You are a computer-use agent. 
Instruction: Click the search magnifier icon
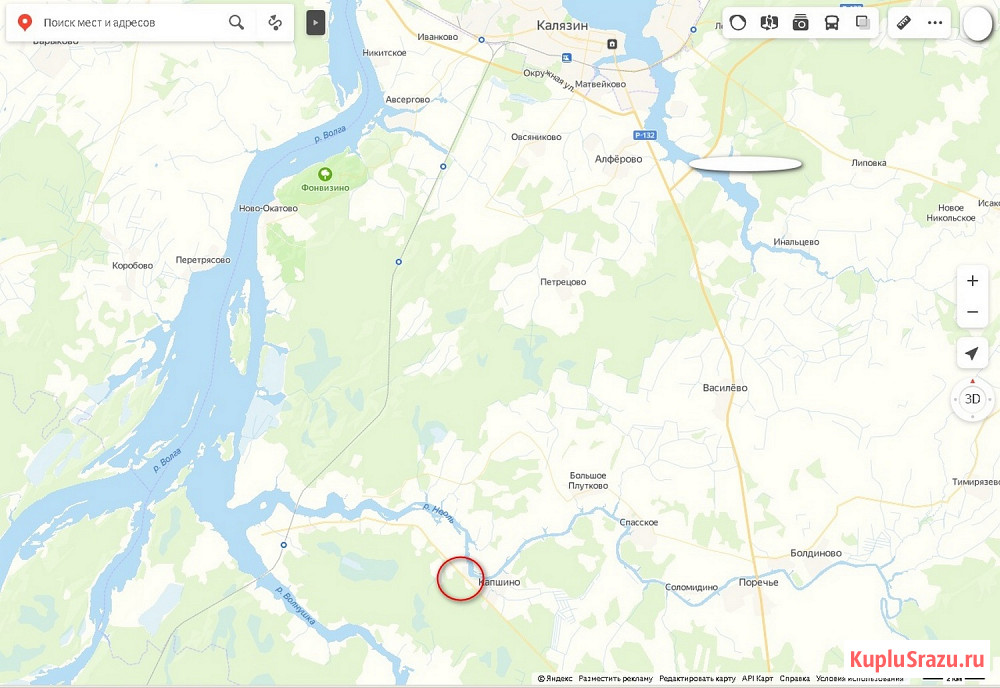236,22
